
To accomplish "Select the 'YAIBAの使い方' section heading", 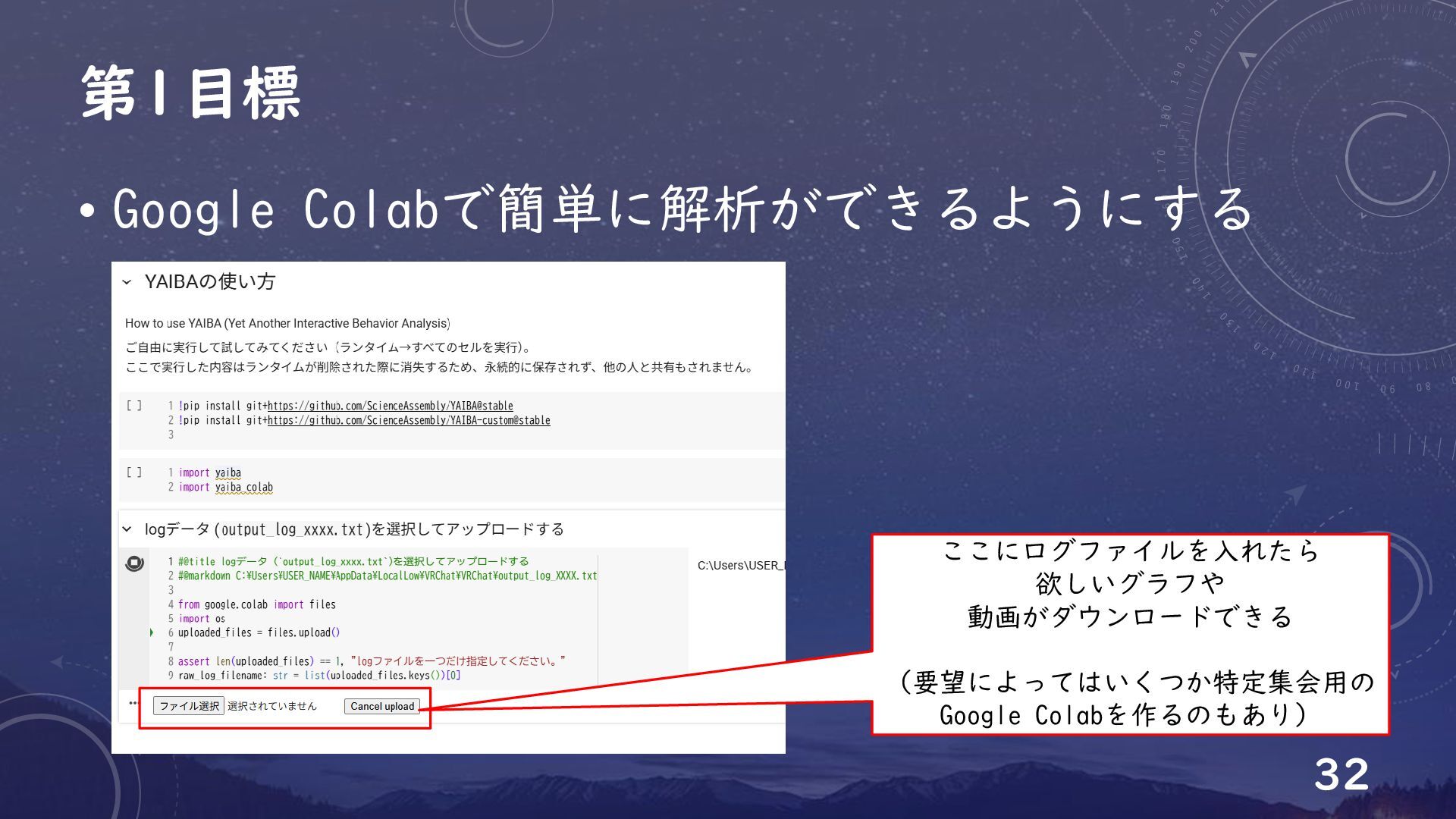I will point(209,282).
